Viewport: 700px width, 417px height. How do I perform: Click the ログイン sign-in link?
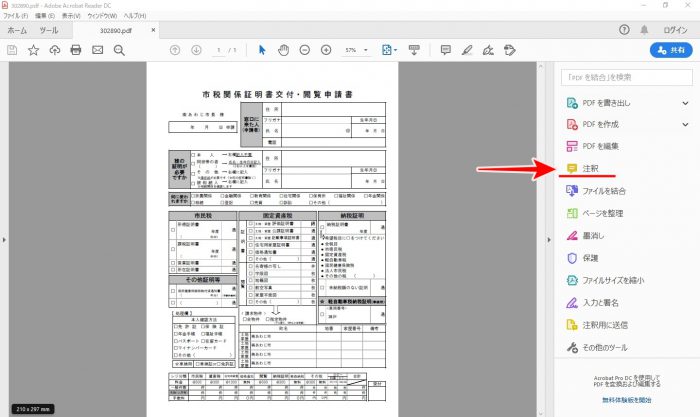[x=675, y=30]
